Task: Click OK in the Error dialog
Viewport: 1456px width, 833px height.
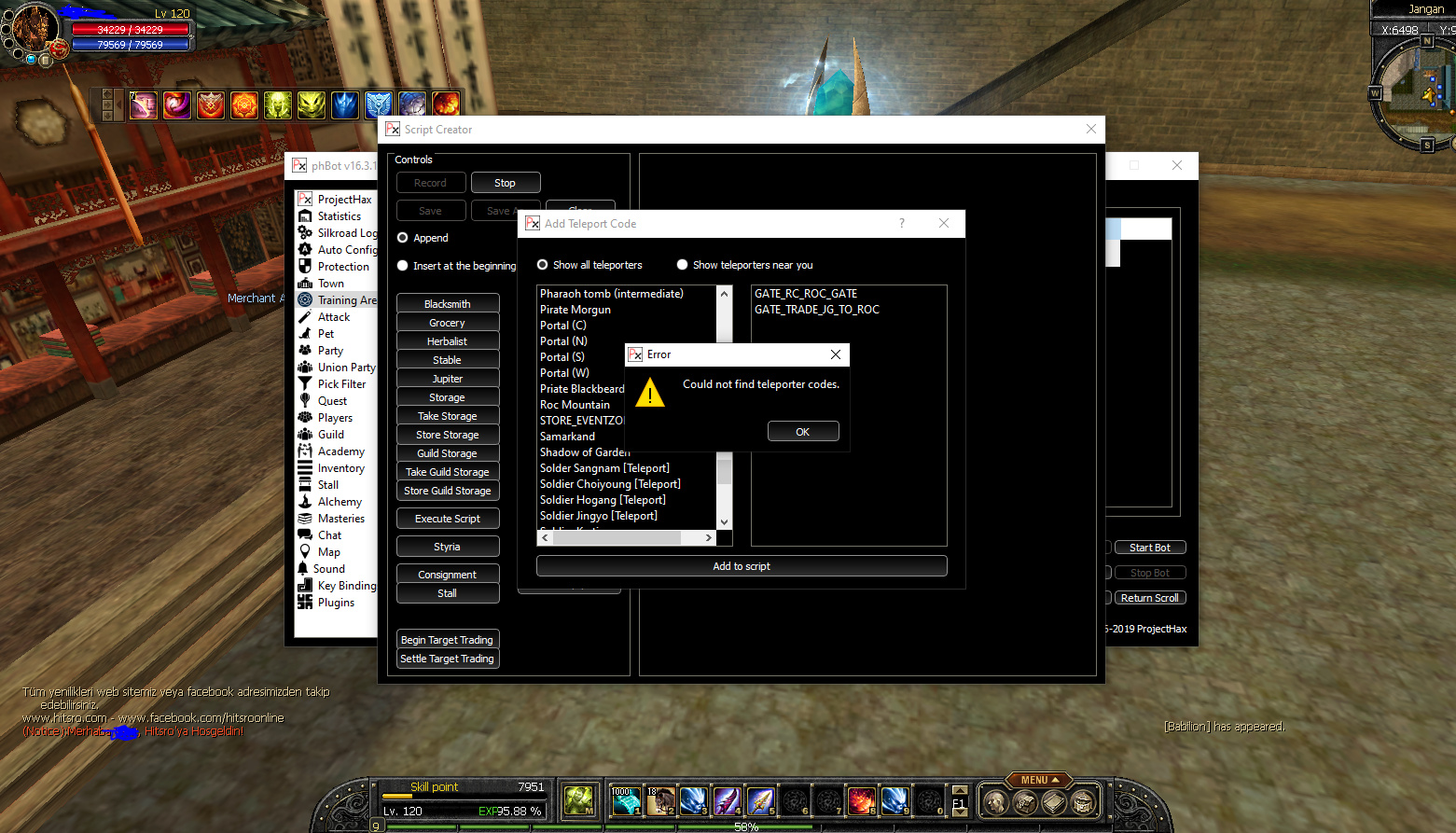Action: click(x=802, y=431)
